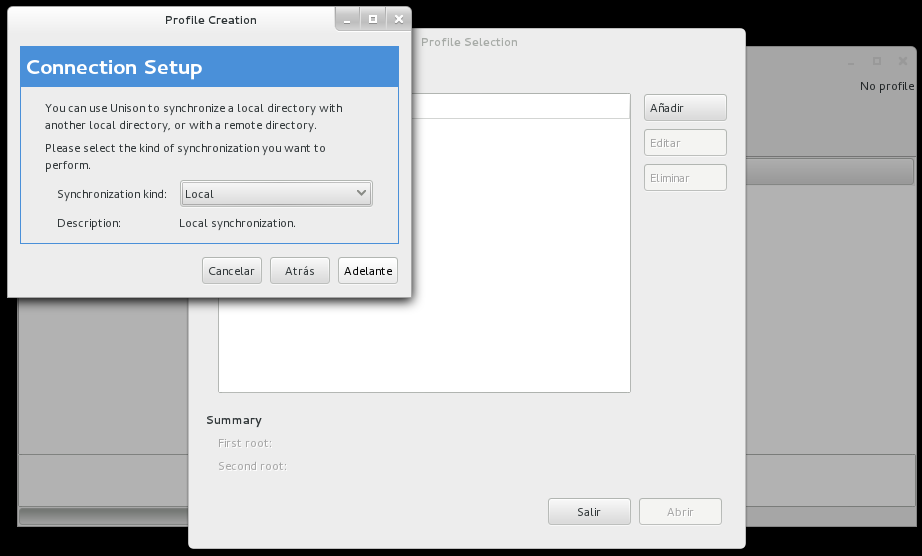Open the Synchronization kind dropdown showing Local
The width and height of the screenshot is (922, 556).
pos(276,194)
